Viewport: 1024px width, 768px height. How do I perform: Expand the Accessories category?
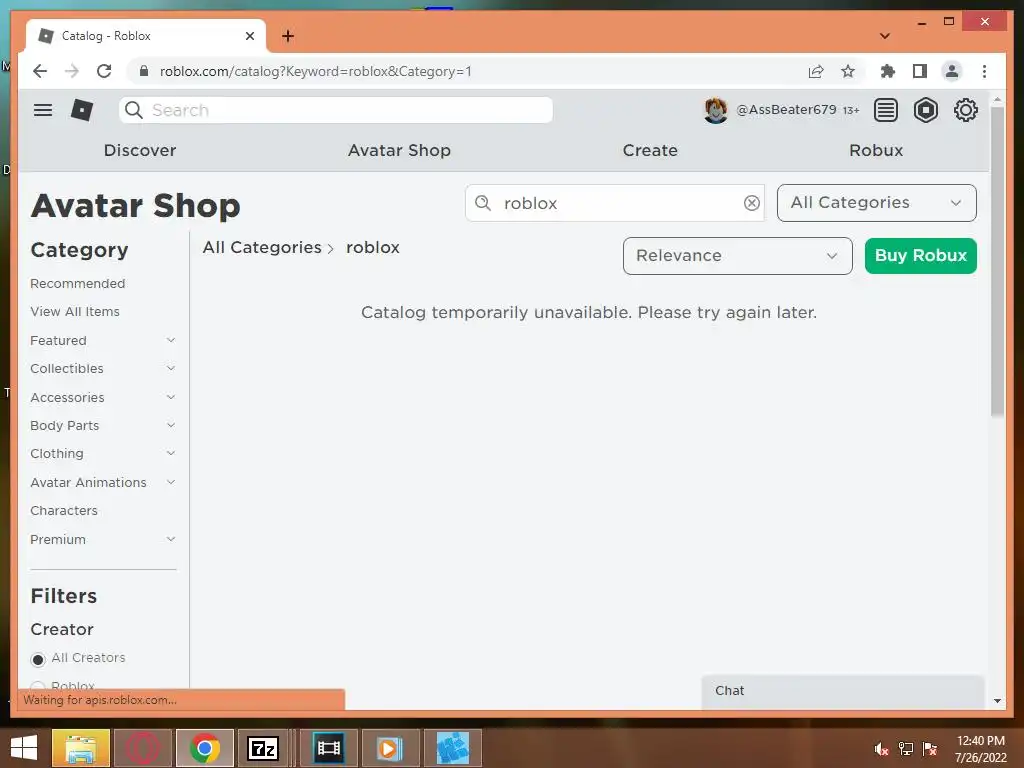pos(170,397)
